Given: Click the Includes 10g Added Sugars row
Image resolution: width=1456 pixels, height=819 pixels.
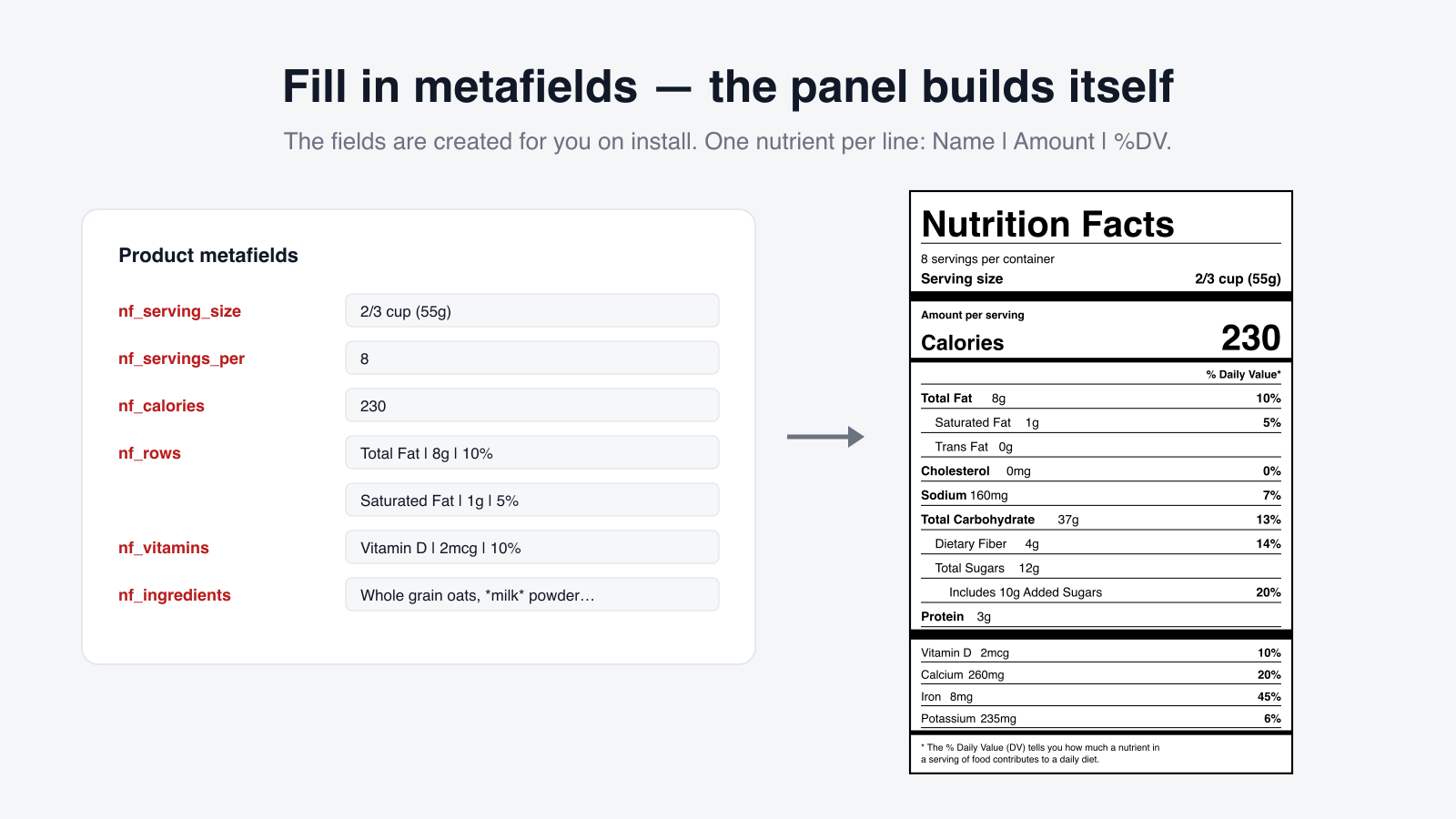Looking at the screenshot, I should pos(1101,592).
